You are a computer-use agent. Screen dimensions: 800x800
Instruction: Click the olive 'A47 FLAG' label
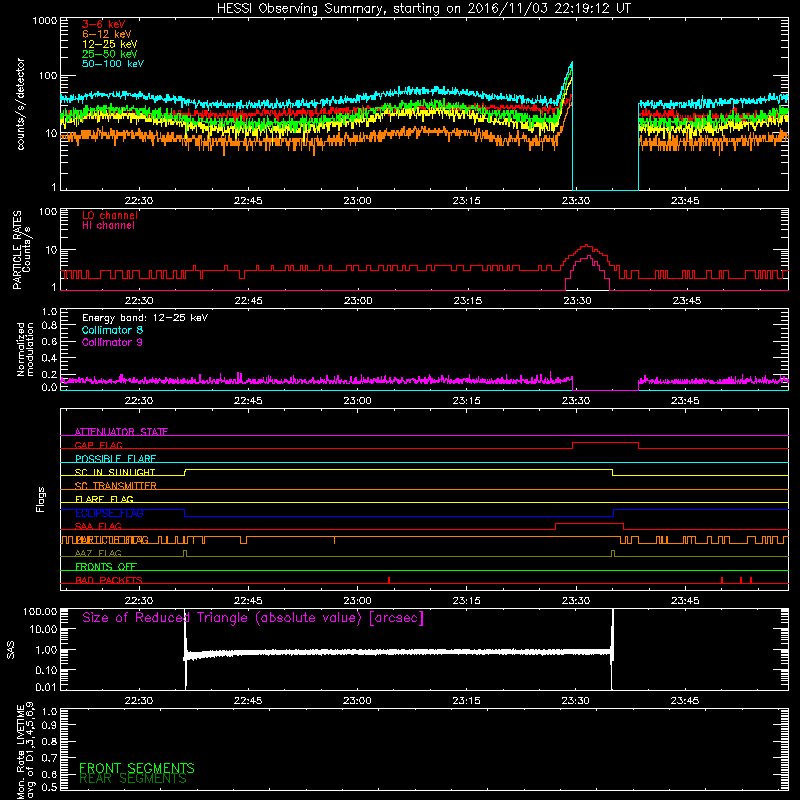pyautogui.click(x=98, y=553)
